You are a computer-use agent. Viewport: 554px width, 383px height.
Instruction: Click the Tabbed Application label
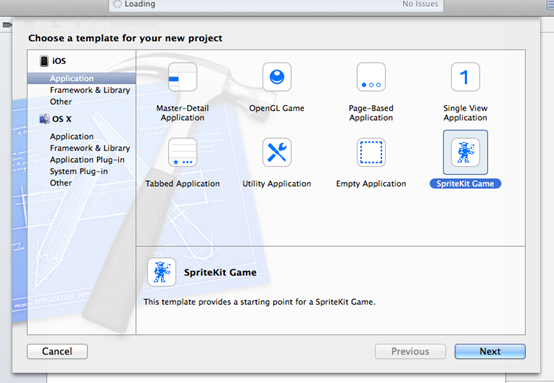(x=182, y=184)
